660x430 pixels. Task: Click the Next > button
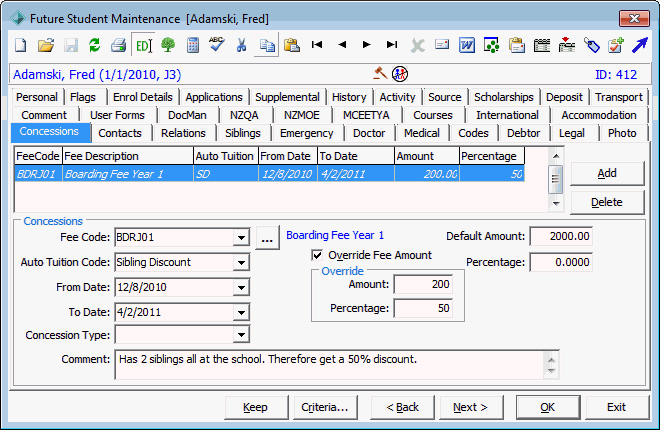pyautogui.click(x=470, y=407)
